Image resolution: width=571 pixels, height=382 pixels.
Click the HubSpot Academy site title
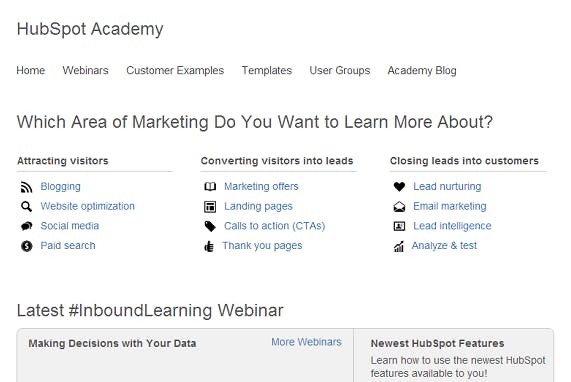(x=90, y=29)
